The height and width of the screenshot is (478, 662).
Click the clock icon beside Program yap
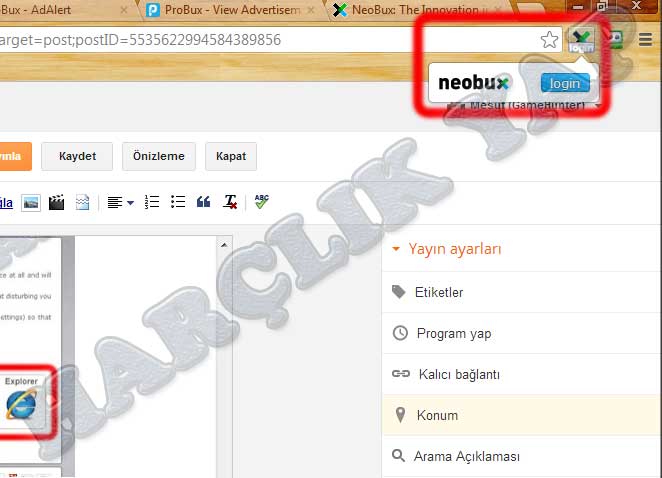coord(400,333)
